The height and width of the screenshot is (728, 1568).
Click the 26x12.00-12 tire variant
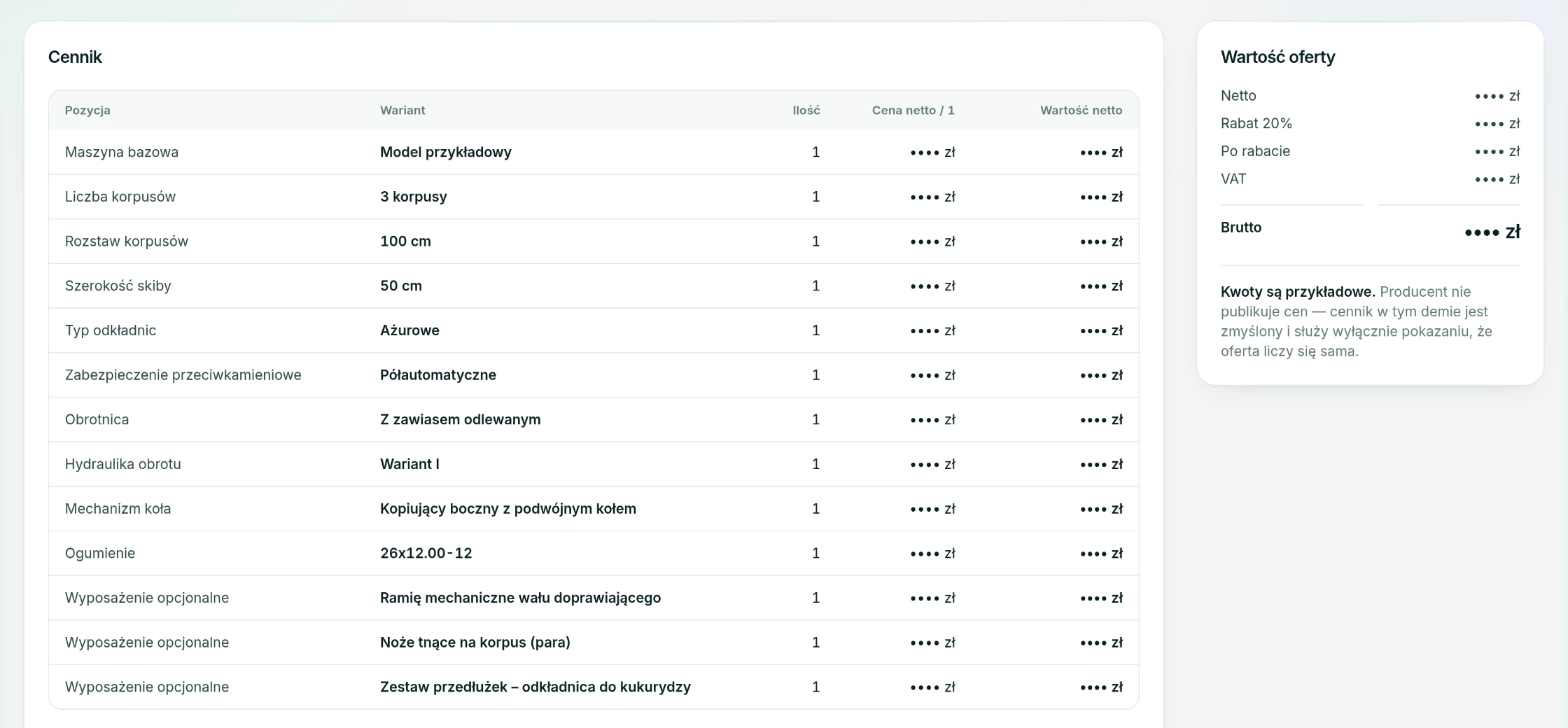tap(426, 553)
